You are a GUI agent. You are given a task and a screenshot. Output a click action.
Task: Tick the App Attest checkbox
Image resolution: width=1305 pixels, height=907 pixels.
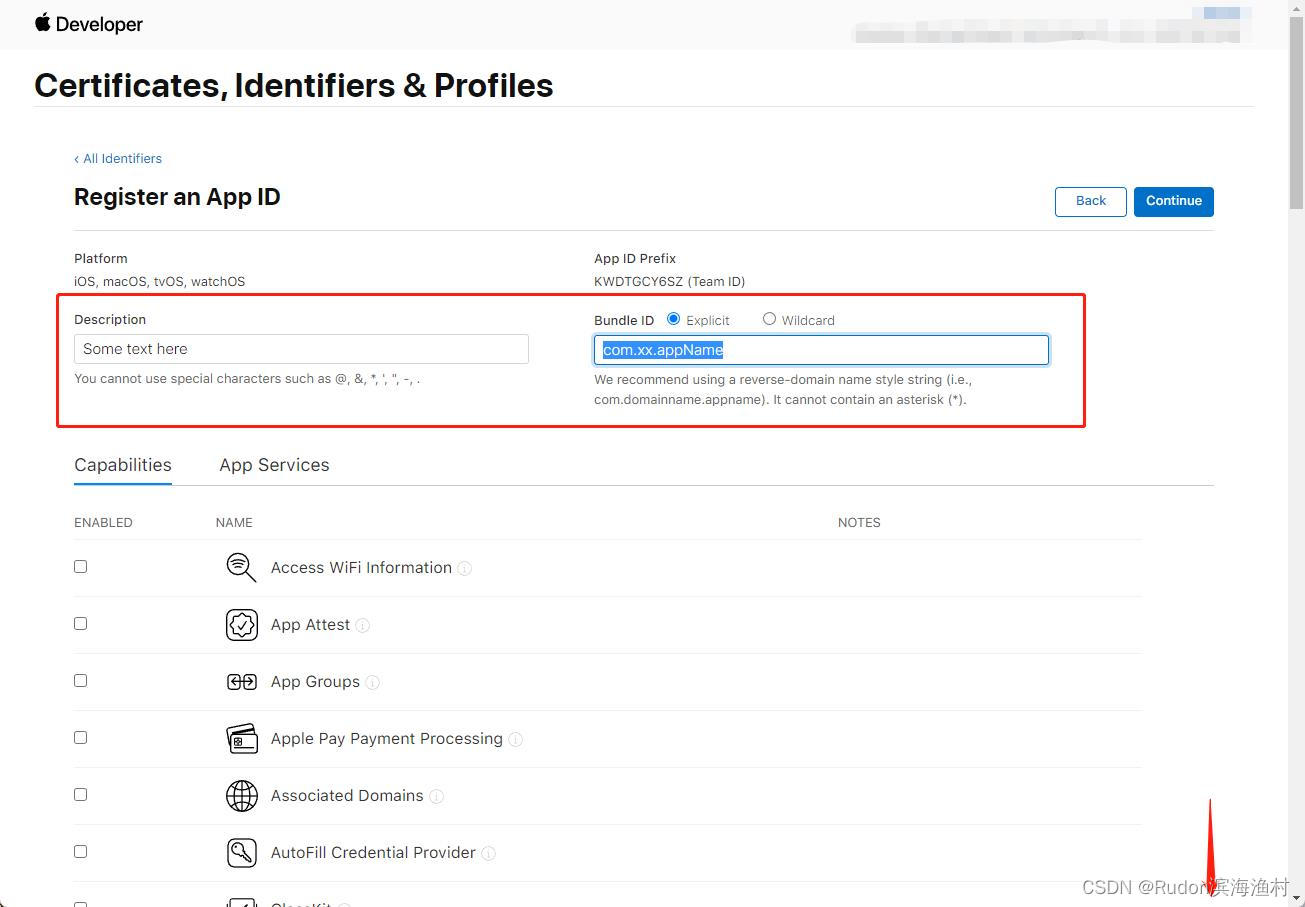pos(81,623)
